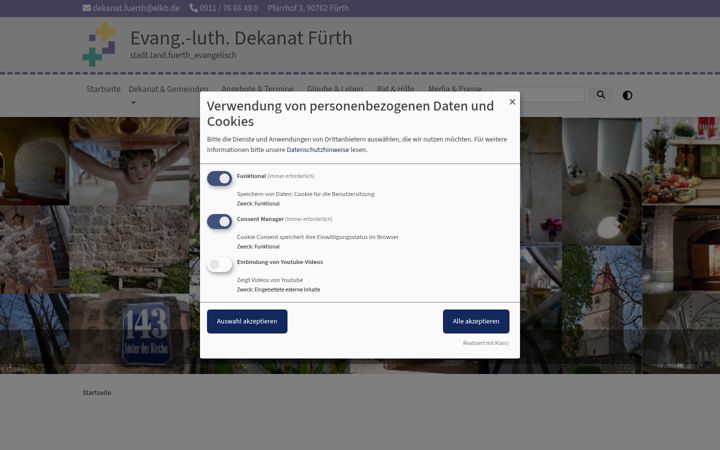This screenshot has width=720, height=450.
Task: Click the slider next arrow
Action: click(664, 245)
